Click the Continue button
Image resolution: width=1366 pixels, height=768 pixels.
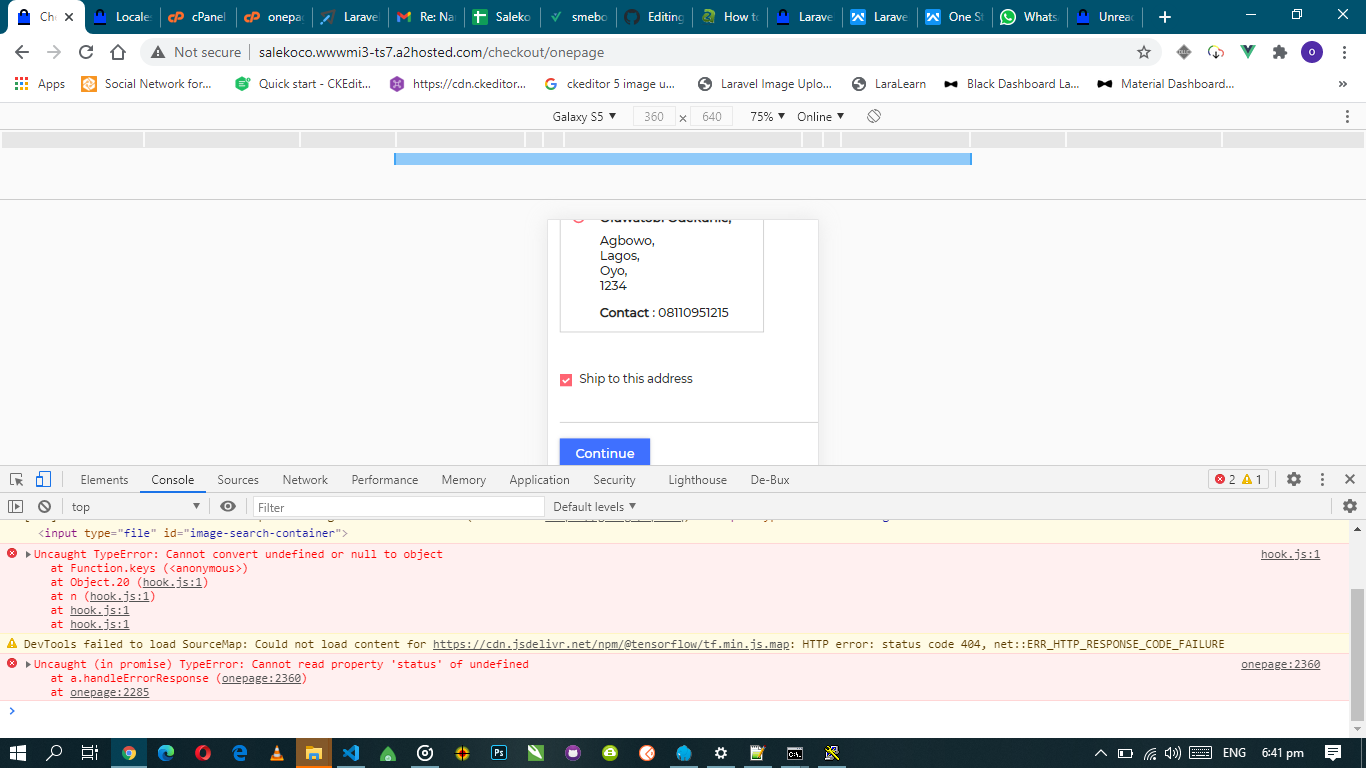(x=604, y=452)
